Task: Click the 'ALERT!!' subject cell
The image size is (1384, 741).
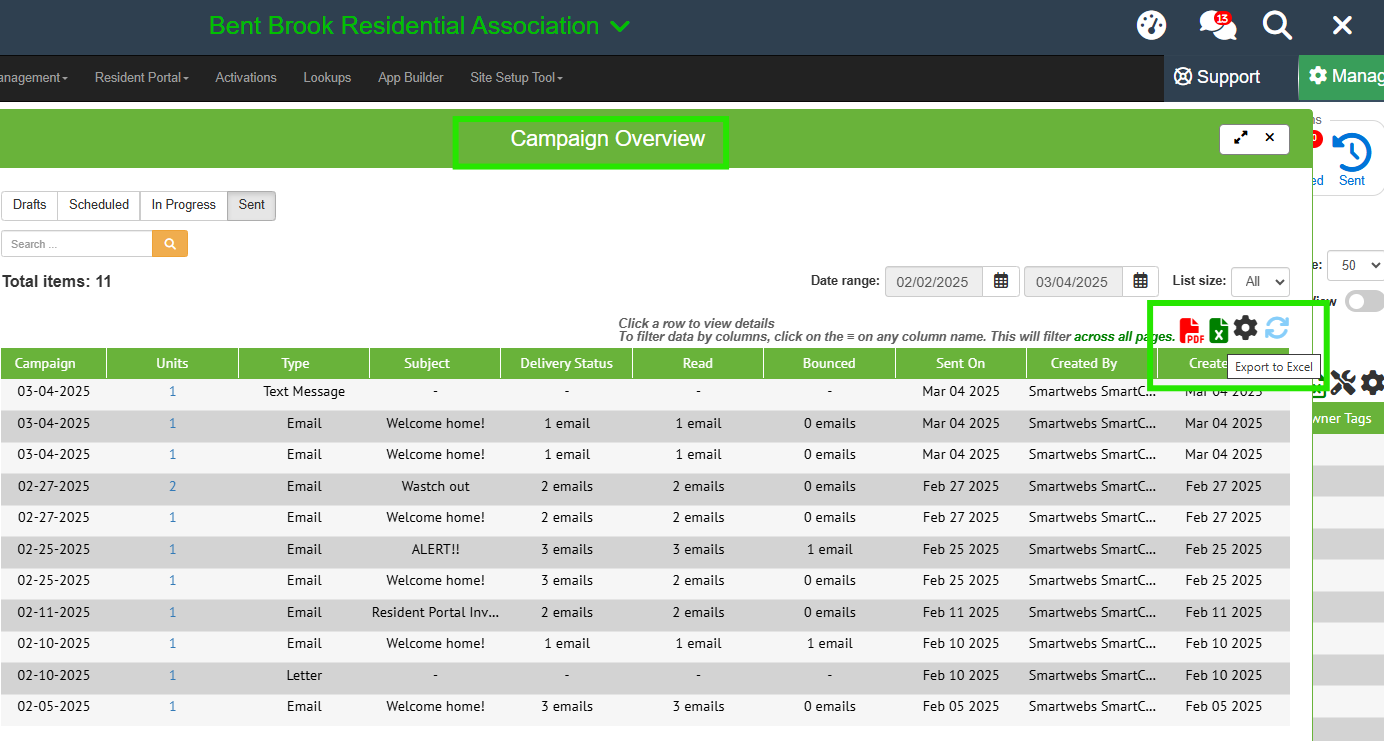Action: [x=435, y=549]
